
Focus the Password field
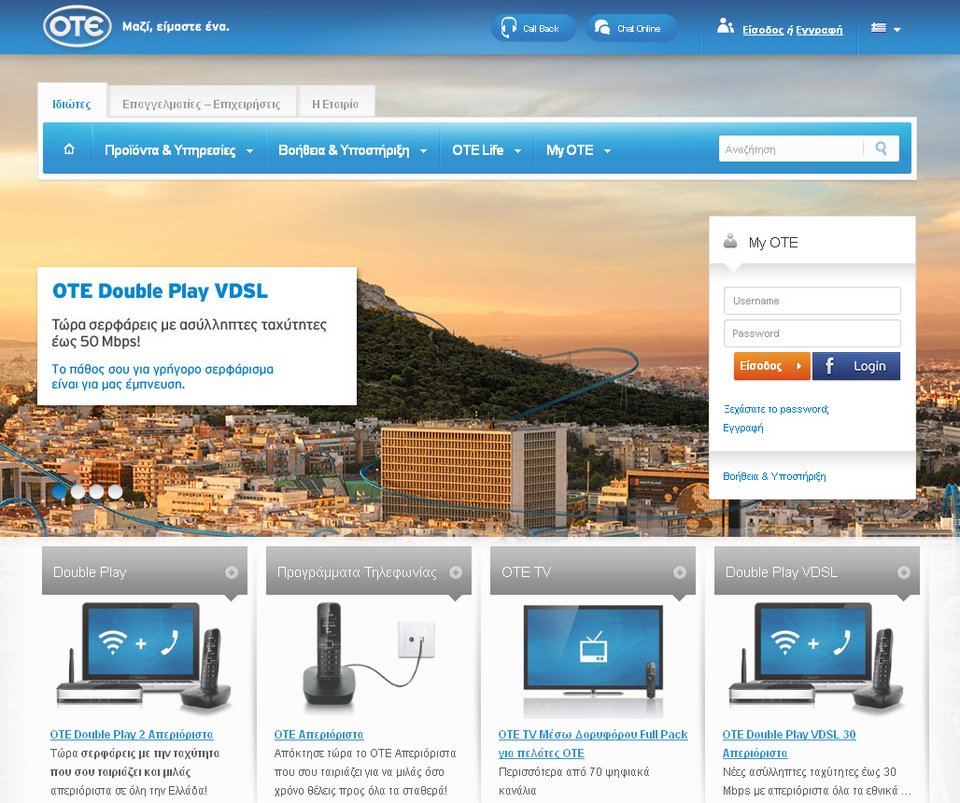(x=812, y=334)
